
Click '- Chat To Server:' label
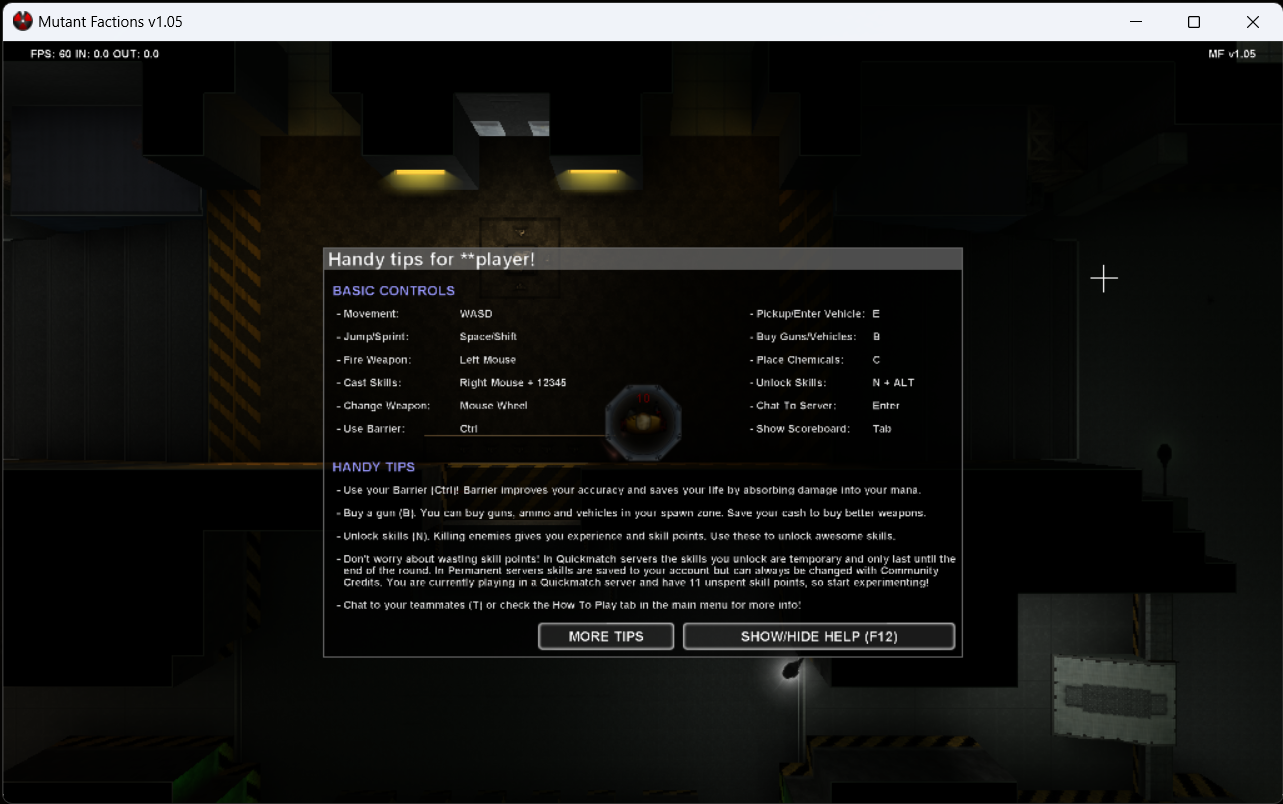pos(793,406)
